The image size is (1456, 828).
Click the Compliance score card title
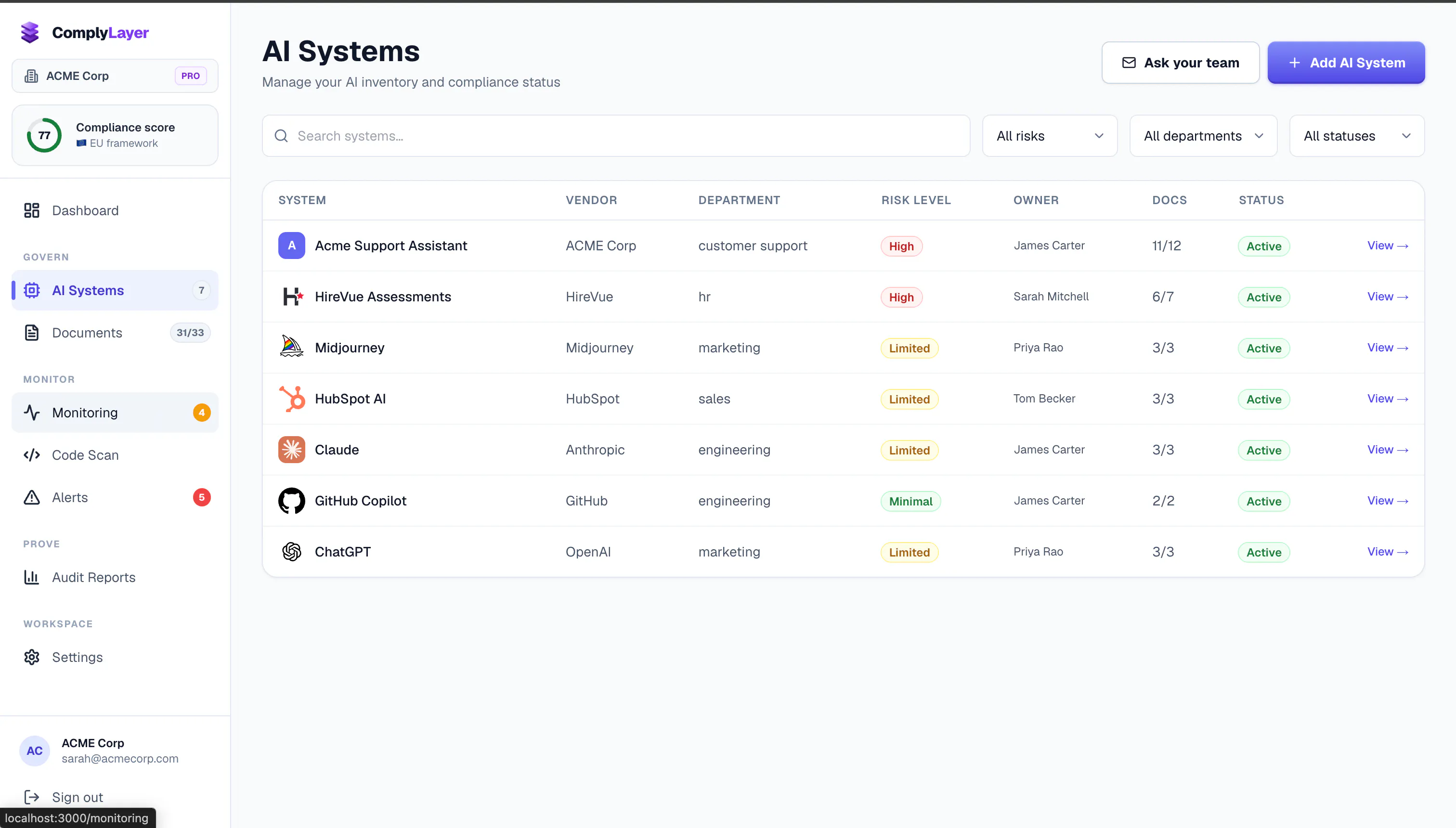(125, 128)
